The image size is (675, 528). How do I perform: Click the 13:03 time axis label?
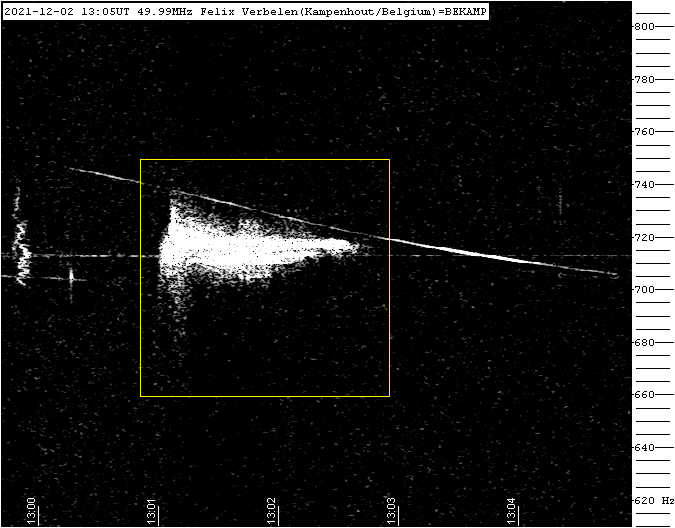(391, 511)
